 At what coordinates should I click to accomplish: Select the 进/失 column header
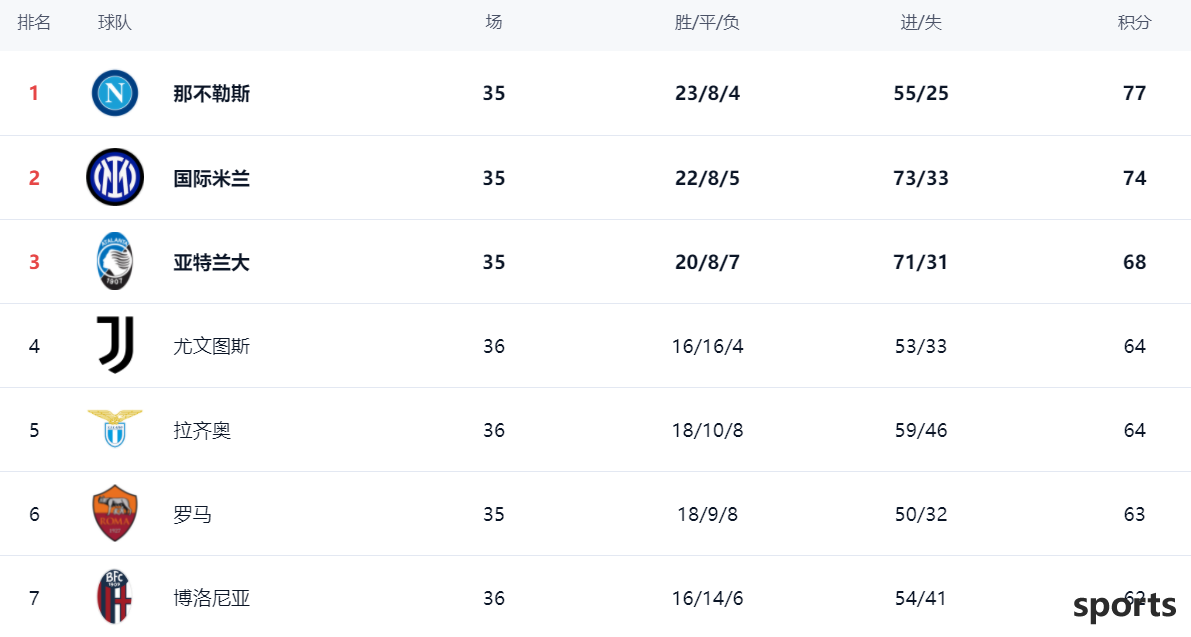[x=921, y=23]
